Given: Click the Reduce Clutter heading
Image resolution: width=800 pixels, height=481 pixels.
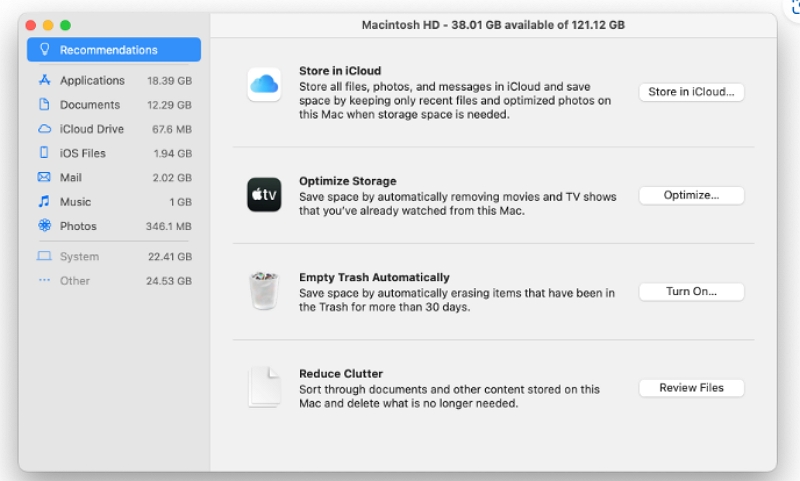Looking at the screenshot, I should pos(341,373).
